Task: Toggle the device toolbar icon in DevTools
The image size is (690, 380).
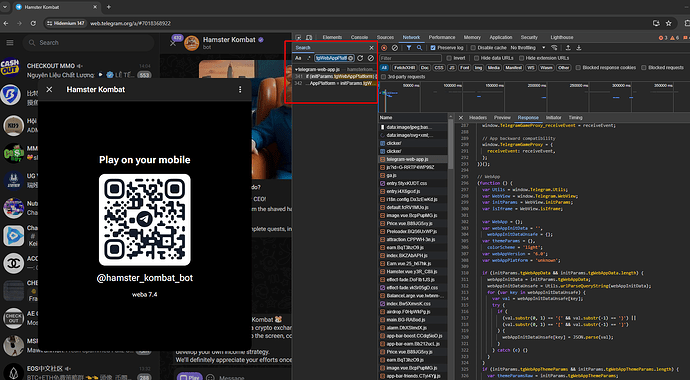Action: coord(309,38)
